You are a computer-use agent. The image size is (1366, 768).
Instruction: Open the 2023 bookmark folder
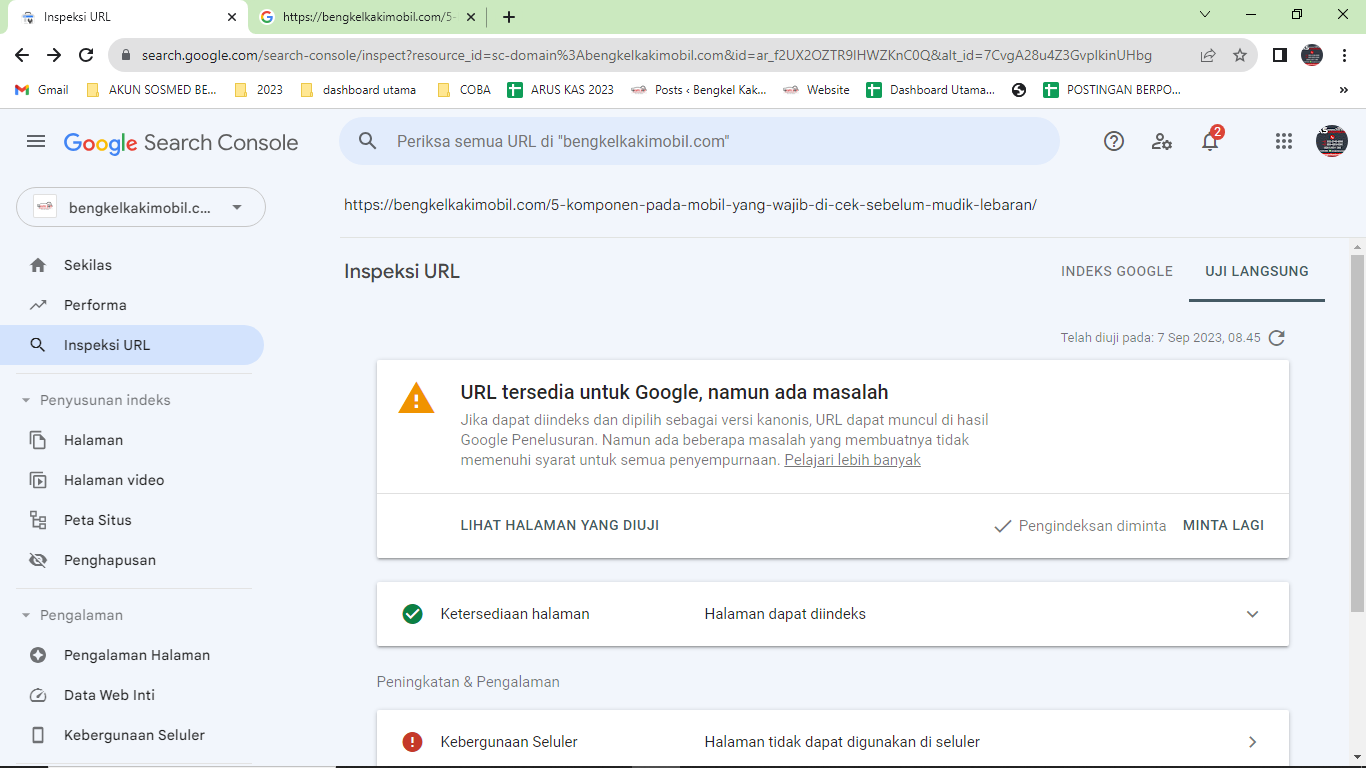[x=258, y=90]
